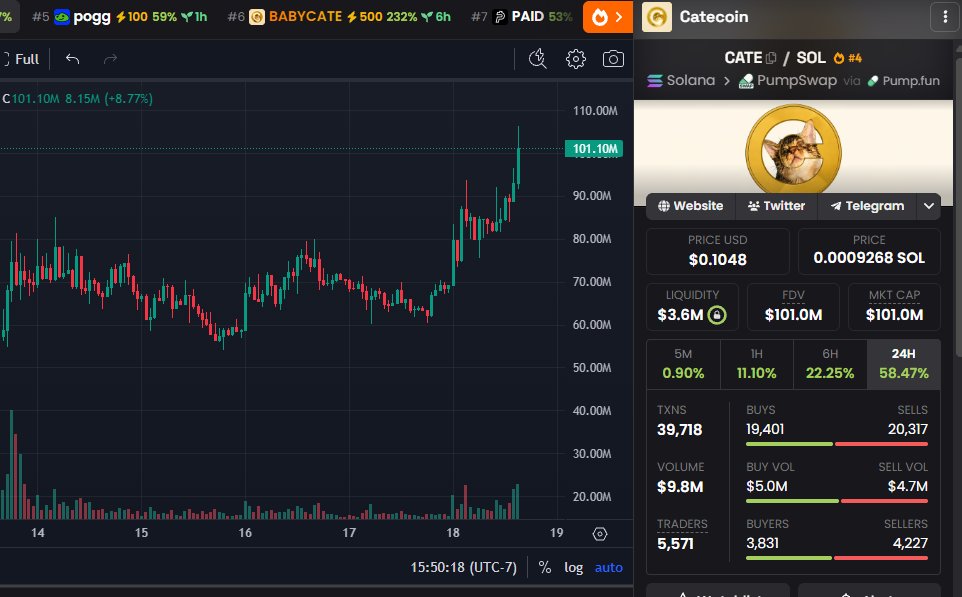The height and width of the screenshot is (597, 962).
Task: Click the 0.0009268 SOL price box
Action: 869,251
